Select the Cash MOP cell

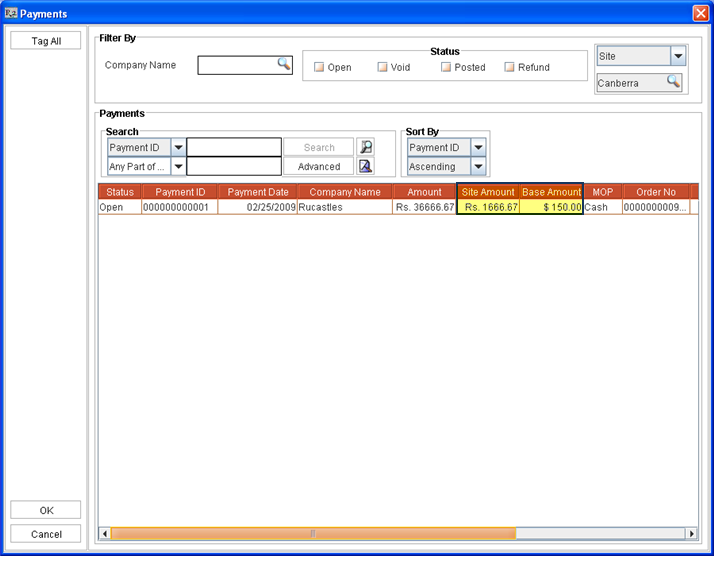603,207
